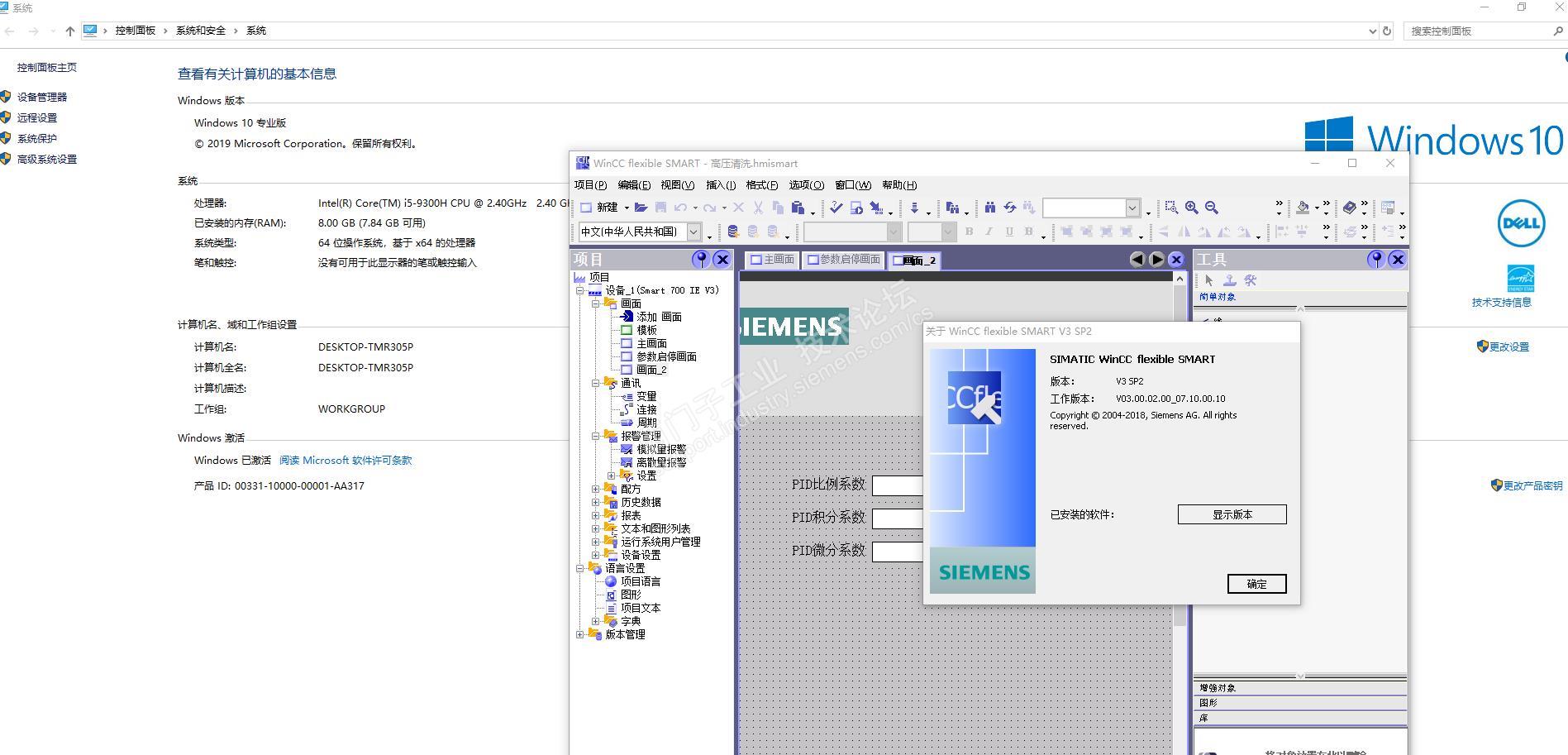This screenshot has width=1568, height=755.
Task: Click the help book icon in toolbar
Action: click(x=1349, y=208)
